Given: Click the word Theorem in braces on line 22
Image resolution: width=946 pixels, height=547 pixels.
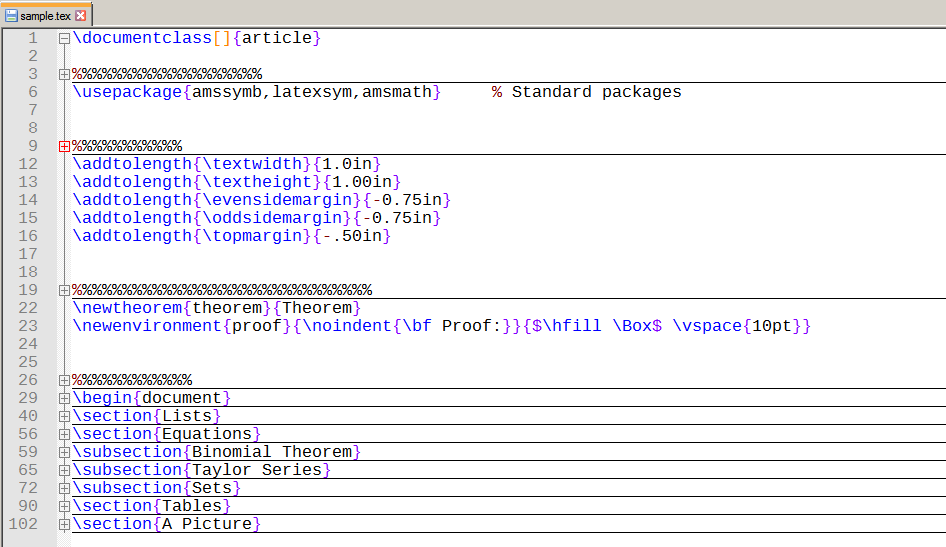Looking at the screenshot, I should point(317,308).
